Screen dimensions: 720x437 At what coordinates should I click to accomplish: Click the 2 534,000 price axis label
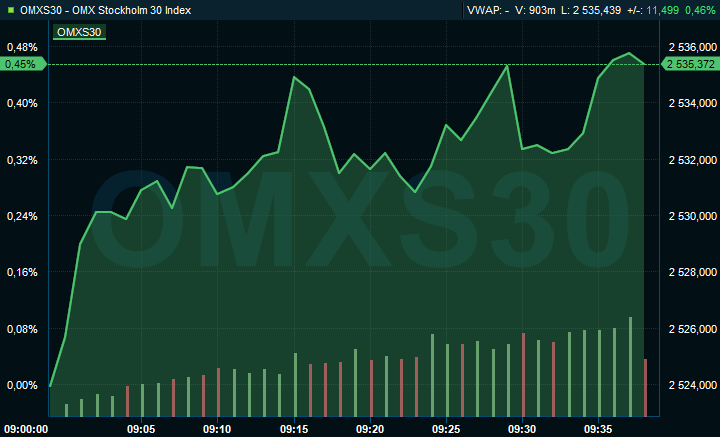coord(693,103)
